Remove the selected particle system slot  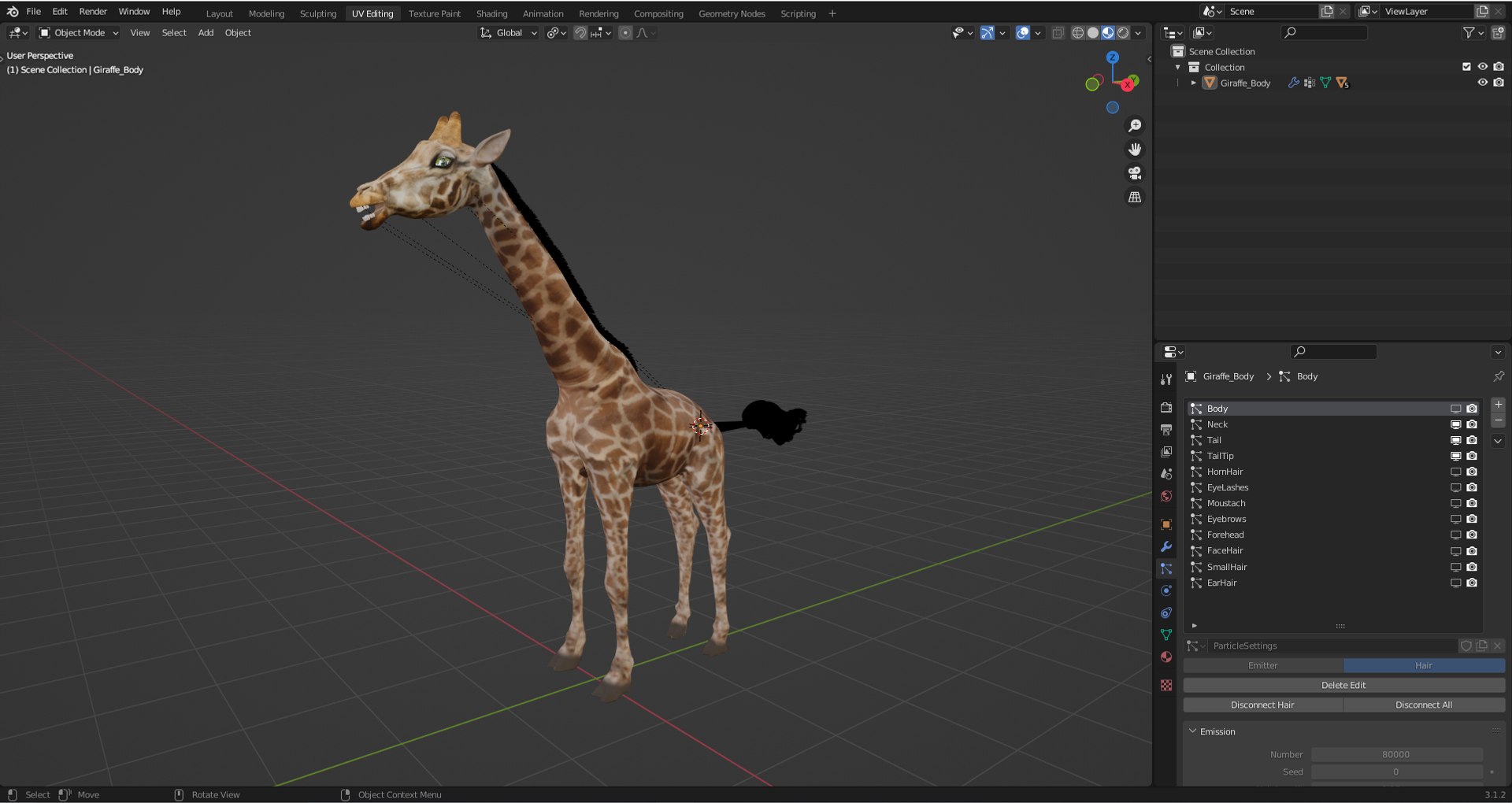coord(1498,421)
